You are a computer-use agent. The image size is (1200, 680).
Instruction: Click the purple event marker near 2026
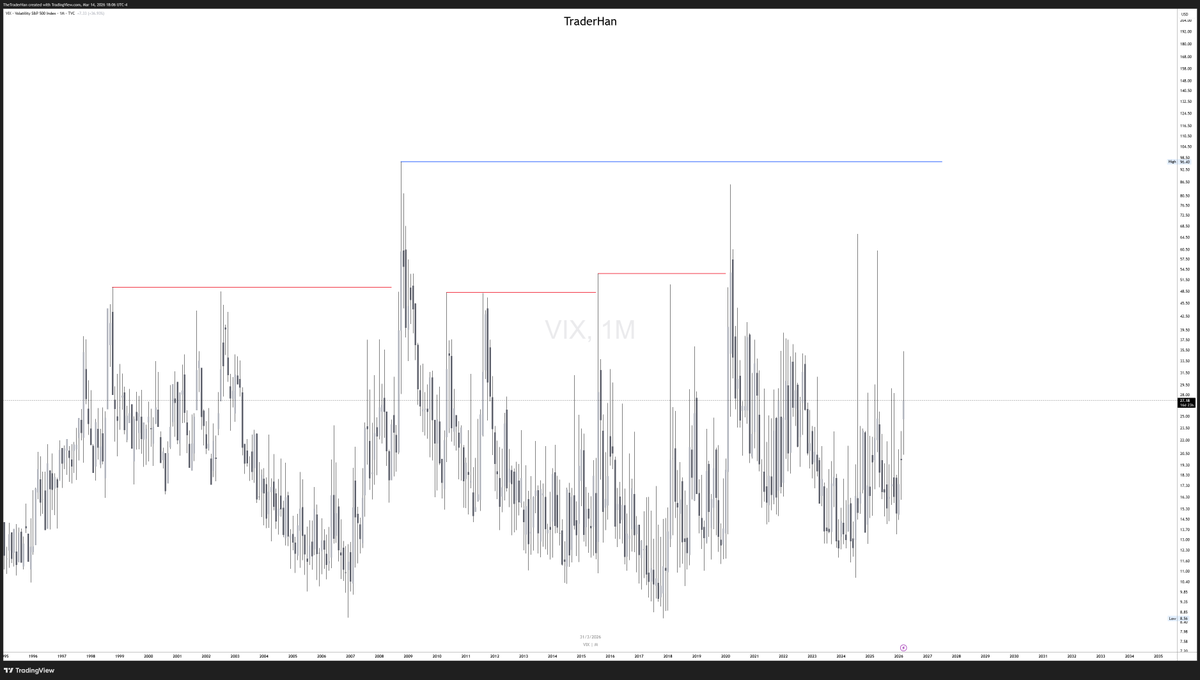point(904,648)
